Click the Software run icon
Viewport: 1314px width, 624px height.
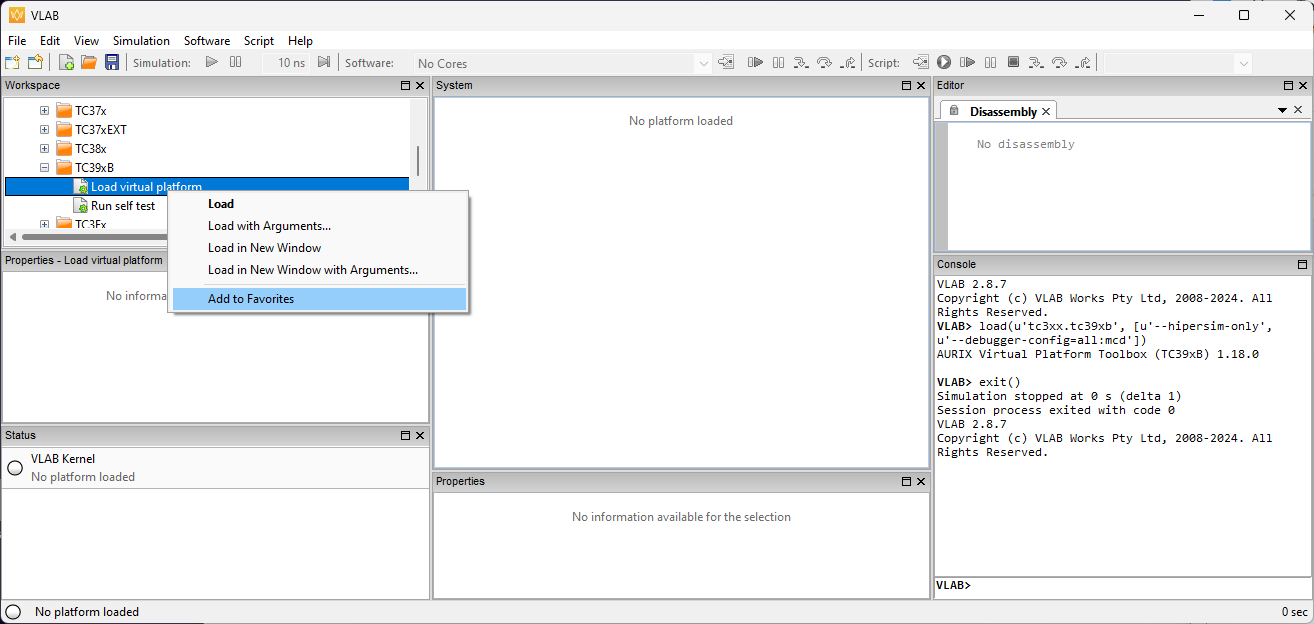coord(755,62)
